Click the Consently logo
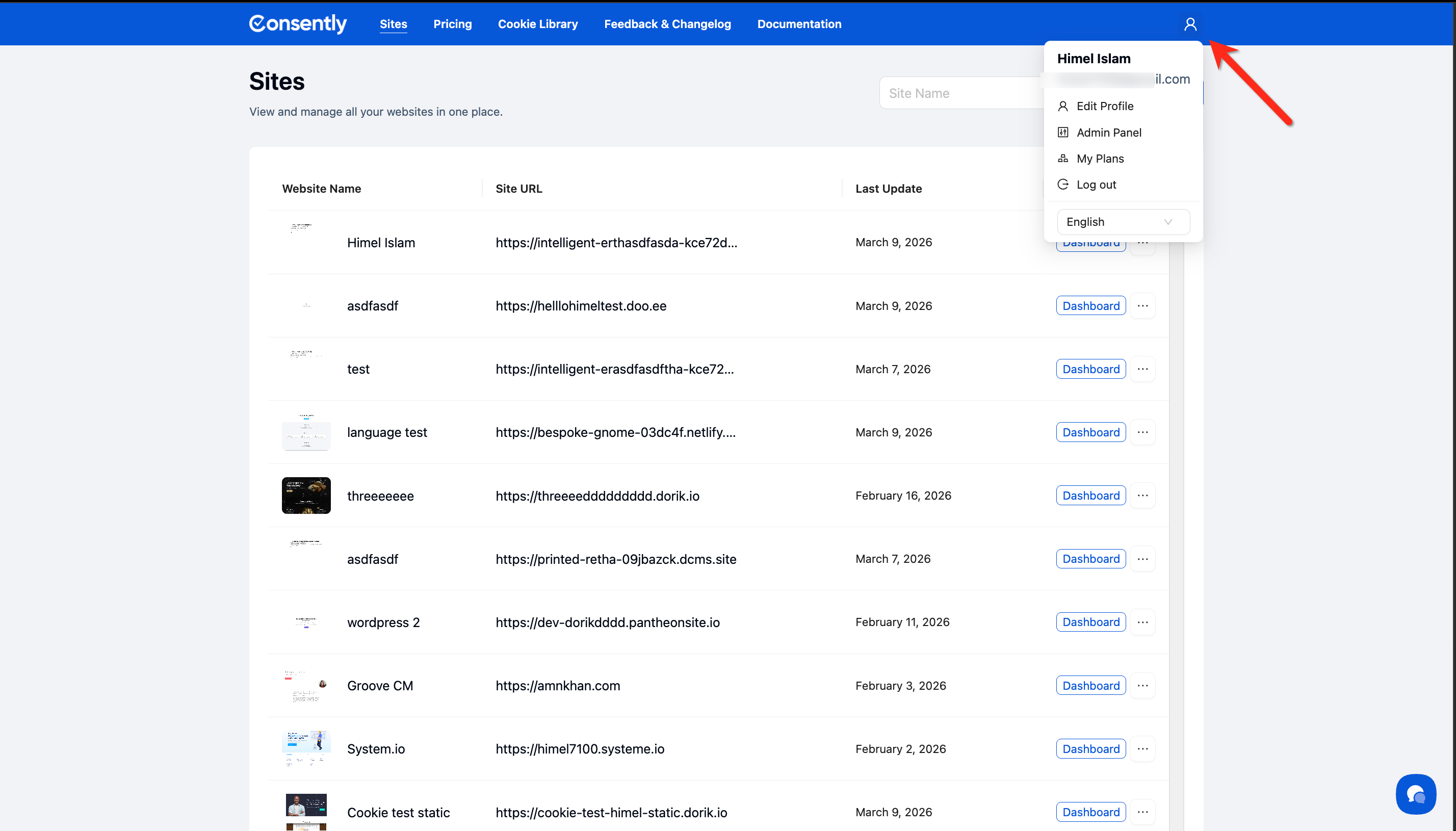1456x831 pixels. pyautogui.click(x=298, y=24)
